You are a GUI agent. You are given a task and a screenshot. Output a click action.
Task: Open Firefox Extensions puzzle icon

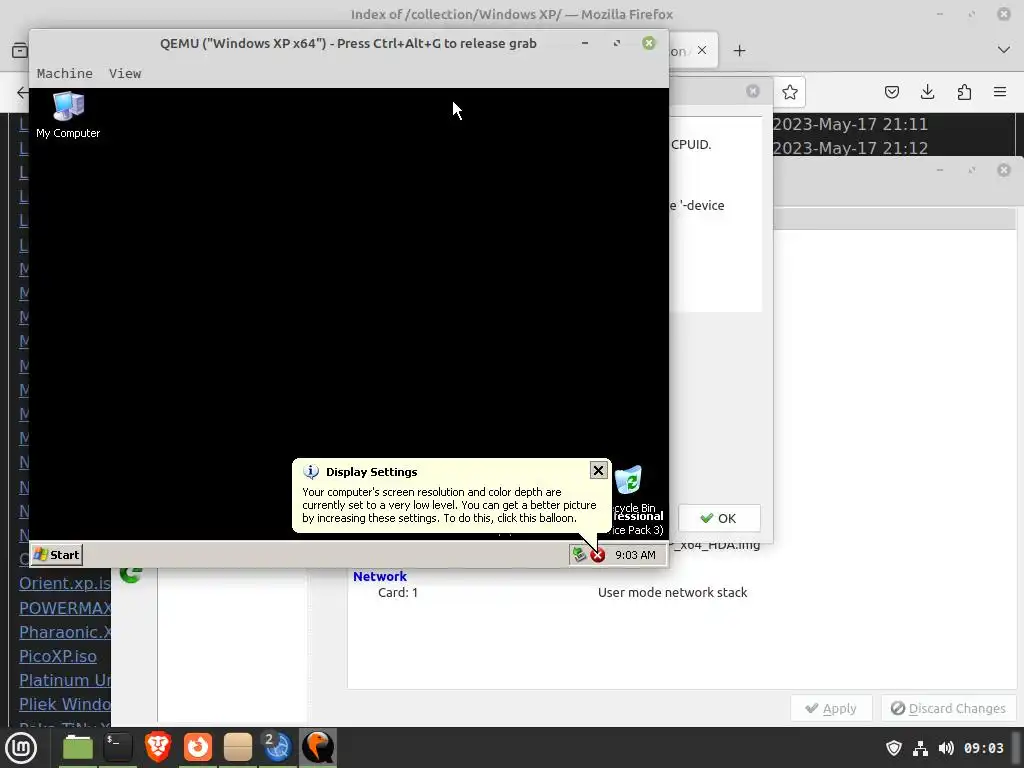pos(964,92)
